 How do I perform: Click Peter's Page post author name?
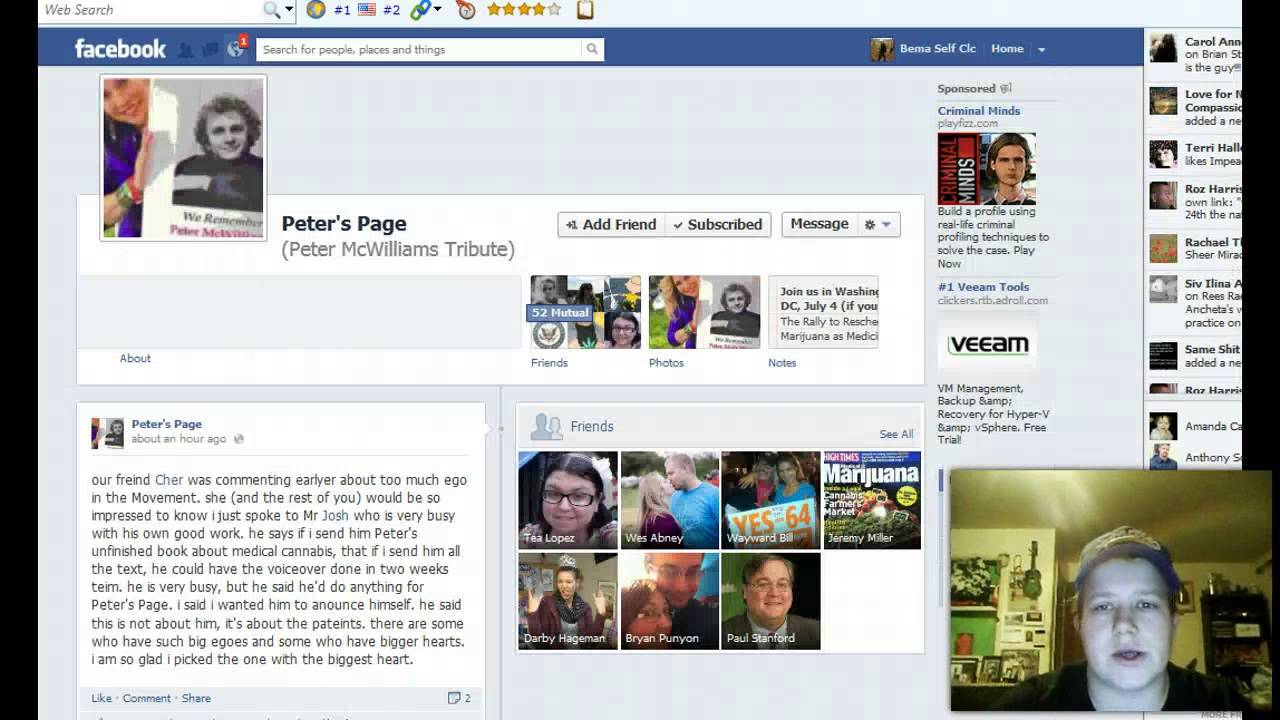(x=166, y=424)
